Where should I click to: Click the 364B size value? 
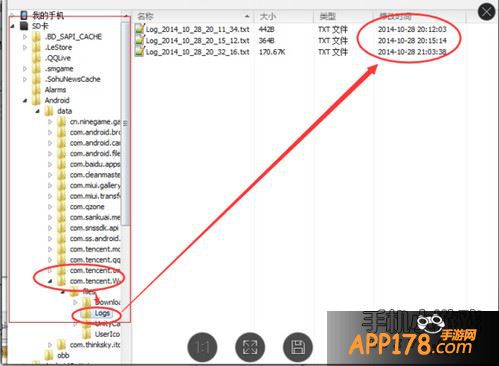(267, 41)
